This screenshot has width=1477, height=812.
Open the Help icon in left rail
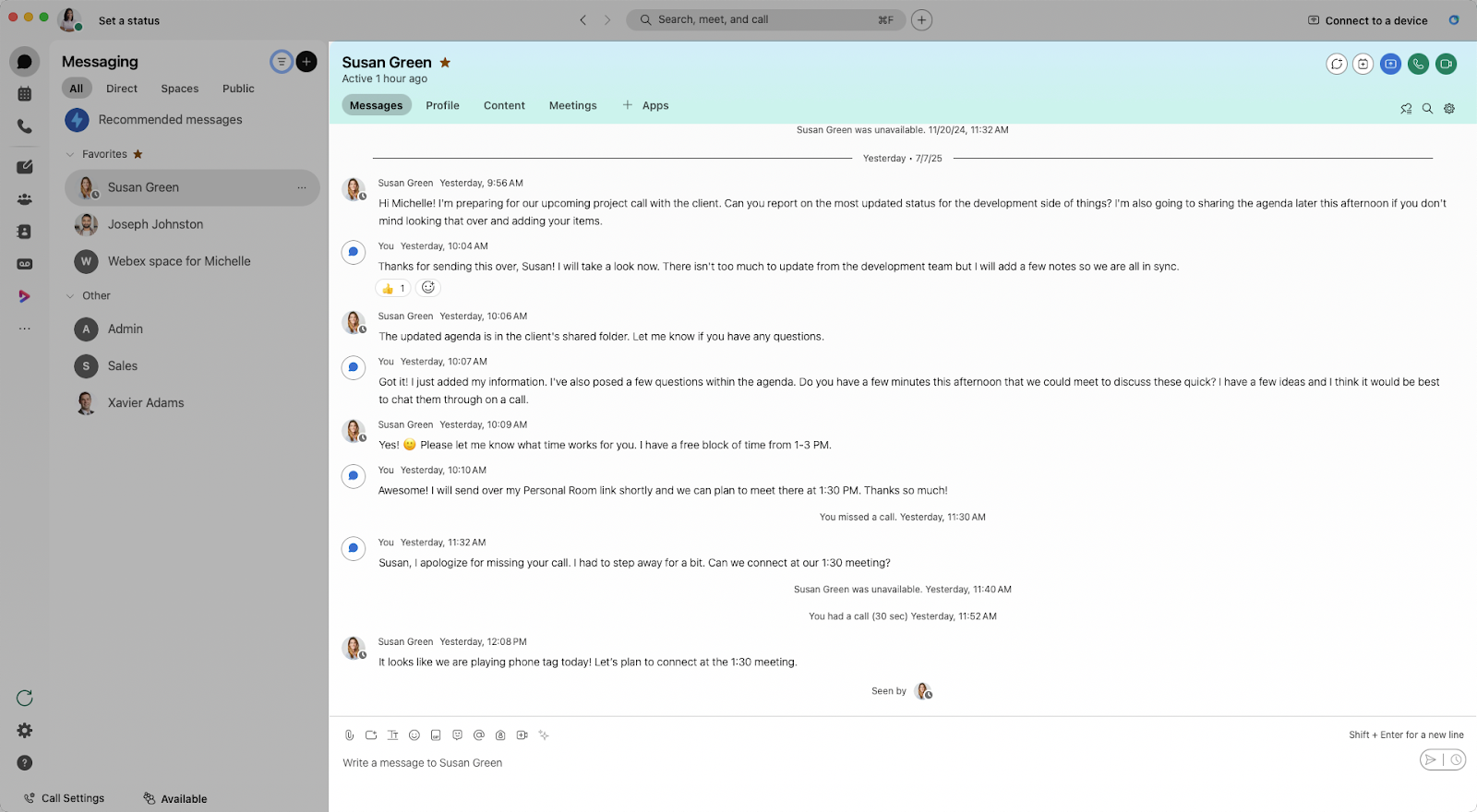click(25, 763)
